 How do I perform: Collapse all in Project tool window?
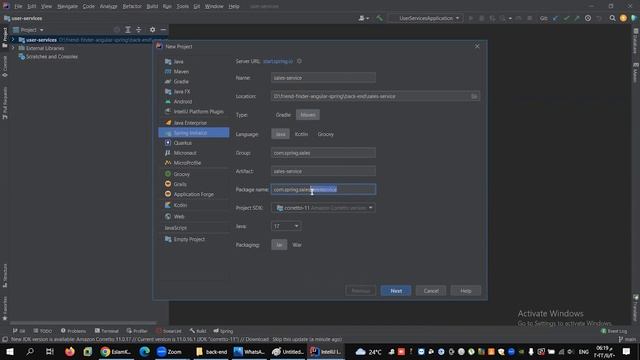click(x=139, y=30)
